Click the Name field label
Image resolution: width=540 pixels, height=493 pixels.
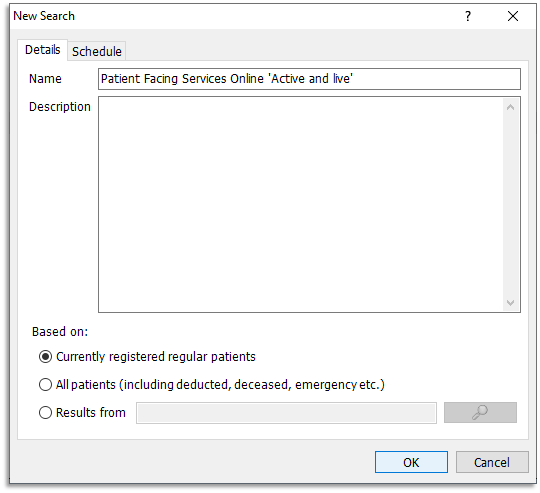[x=45, y=79]
